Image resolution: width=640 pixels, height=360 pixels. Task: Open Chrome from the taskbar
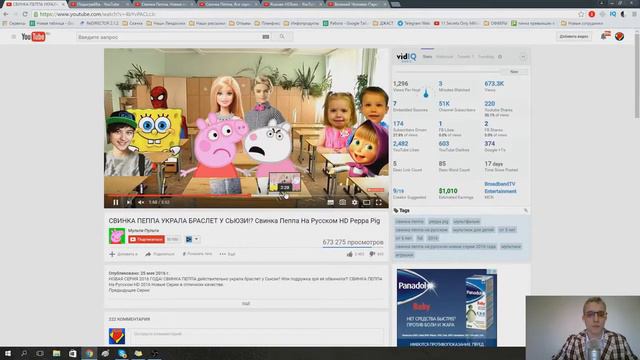click(89, 353)
